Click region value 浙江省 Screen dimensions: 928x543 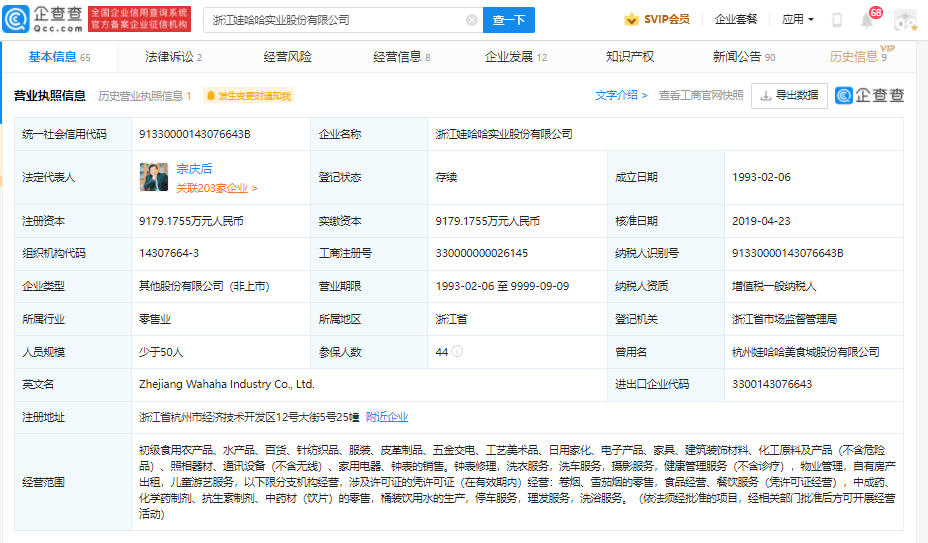(x=452, y=319)
